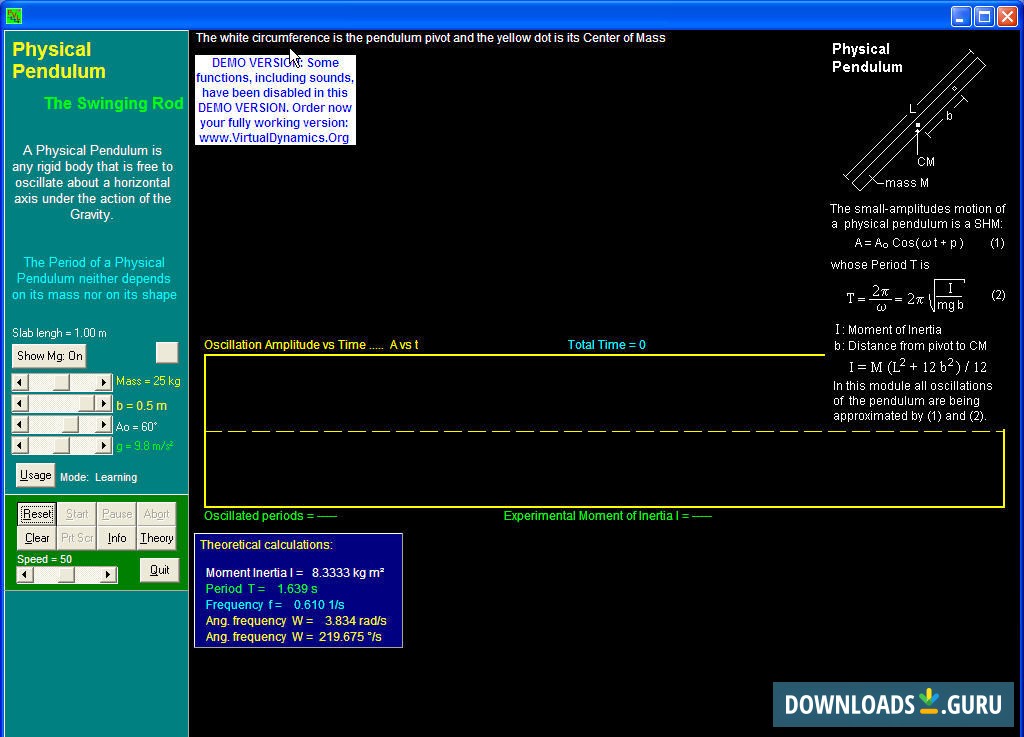Click Ang. frequency W = 3.834 rad/s
Viewport: 1024px width, 737px height.
tap(296, 621)
